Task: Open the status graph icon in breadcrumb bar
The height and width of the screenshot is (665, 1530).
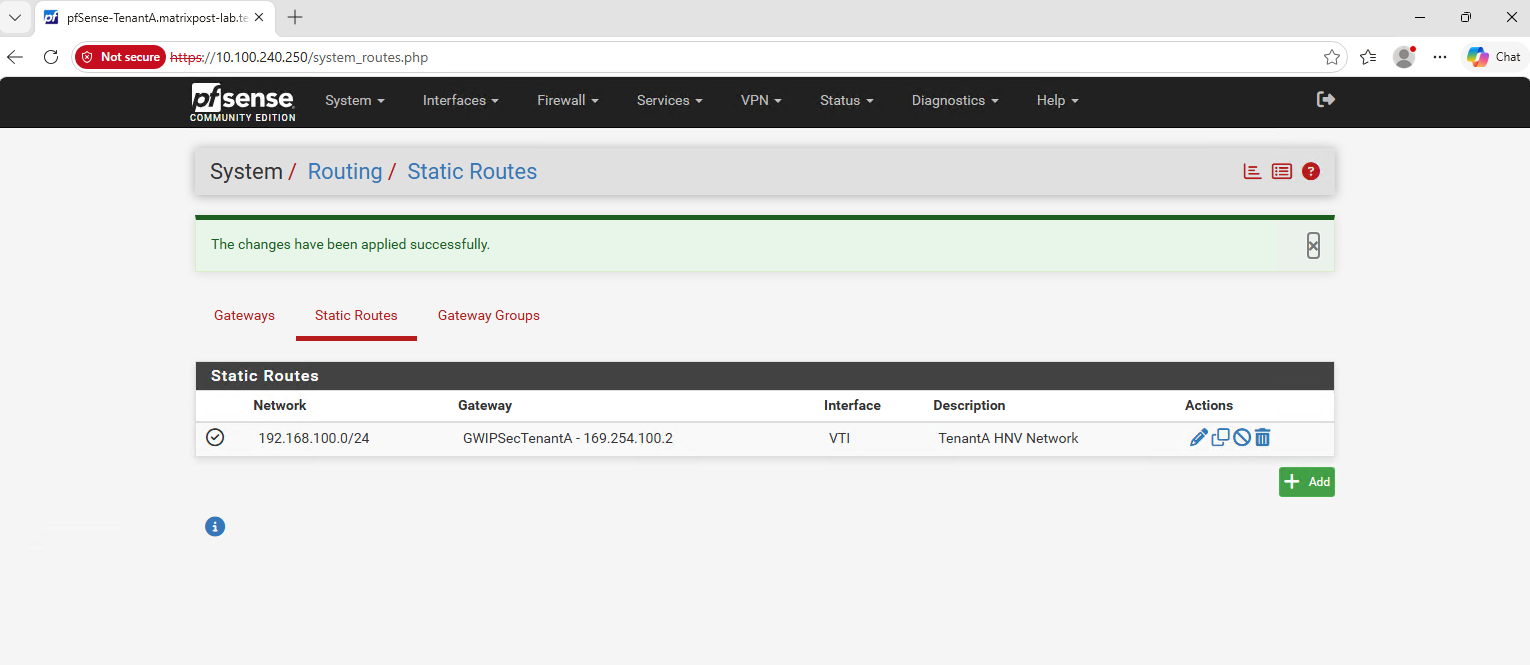Action: point(1252,171)
